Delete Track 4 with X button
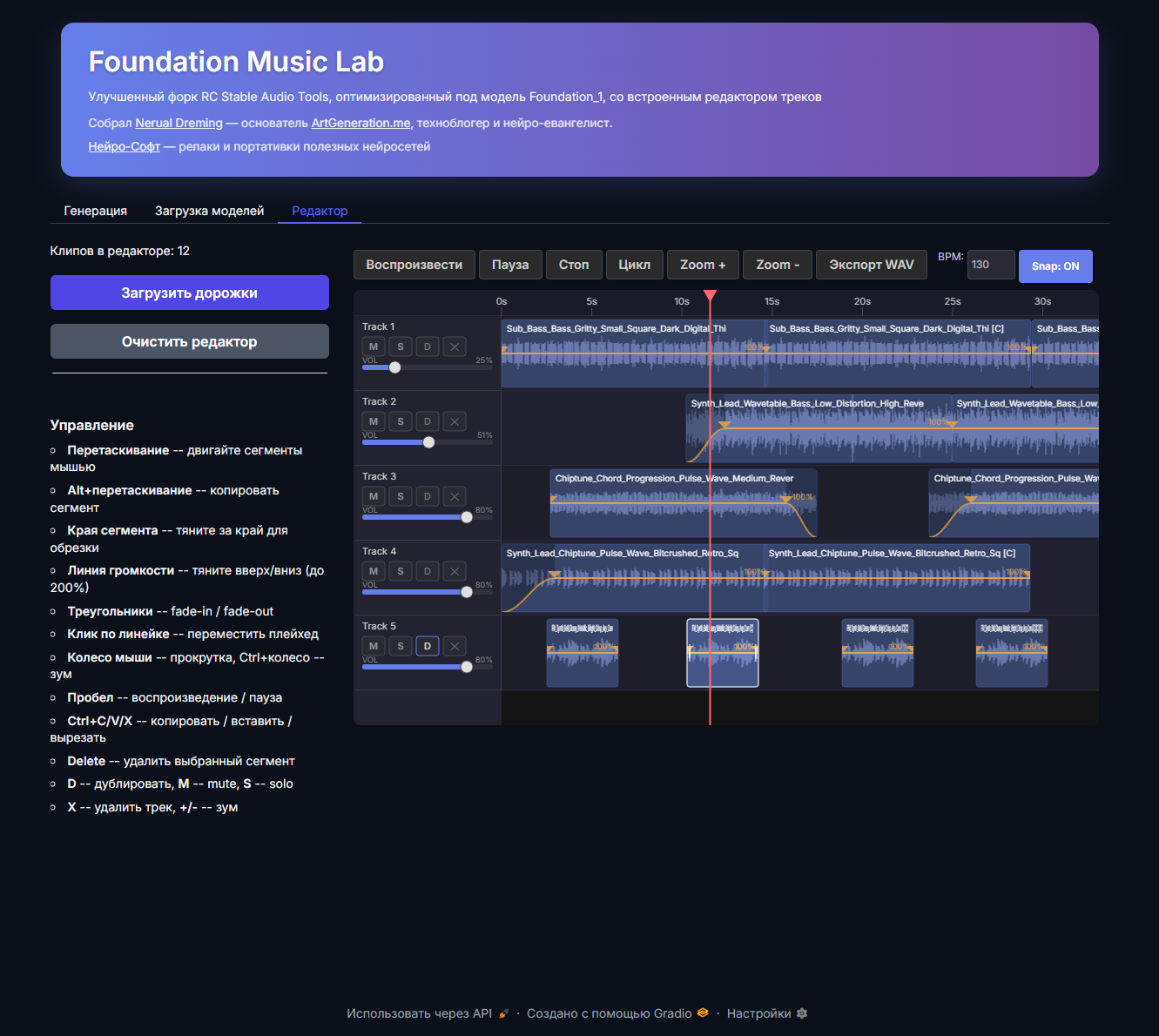This screenshot has width=1159, height=1036. coord(455,571)
